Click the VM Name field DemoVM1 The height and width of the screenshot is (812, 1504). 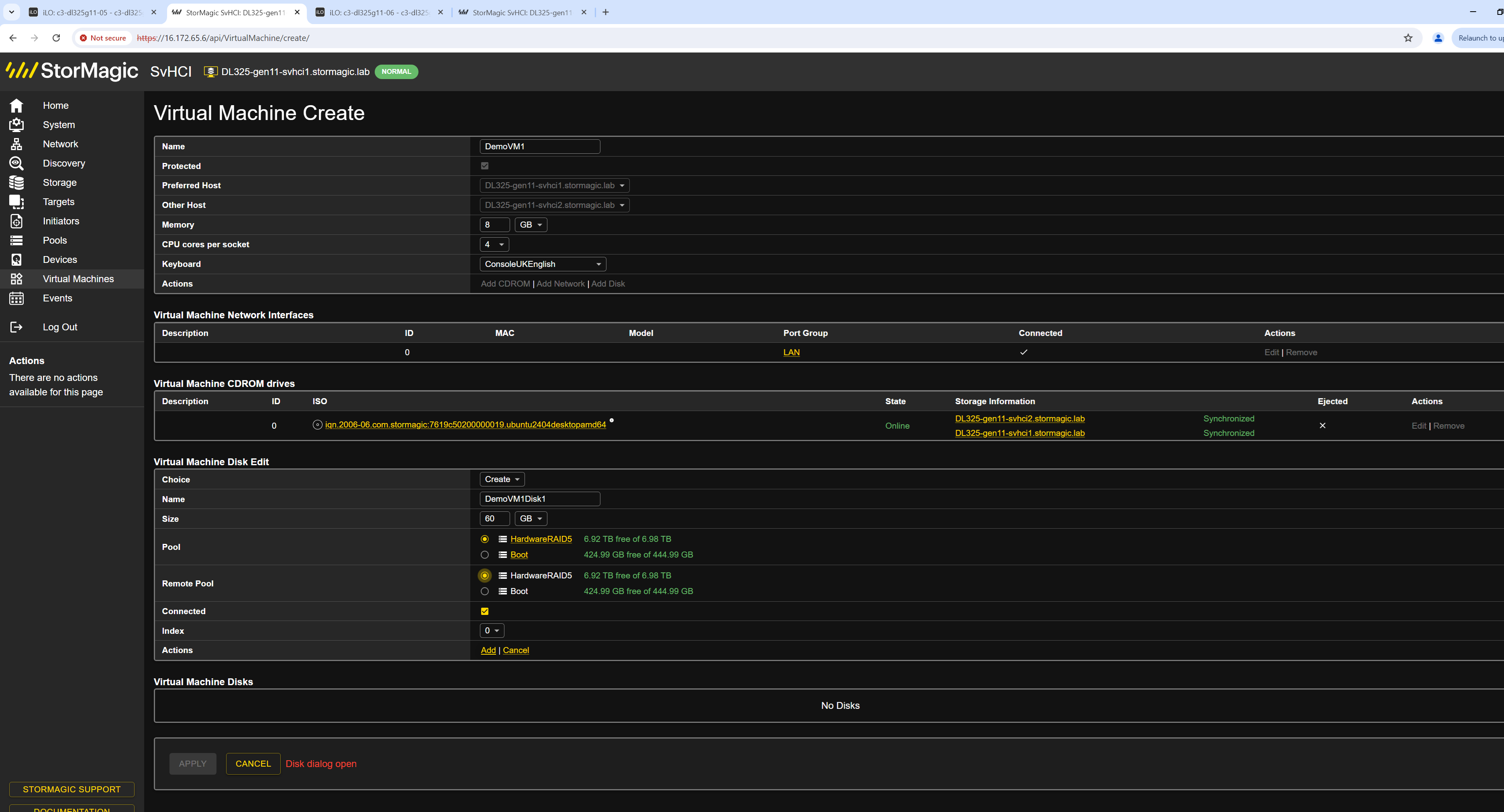coord(540,147)
